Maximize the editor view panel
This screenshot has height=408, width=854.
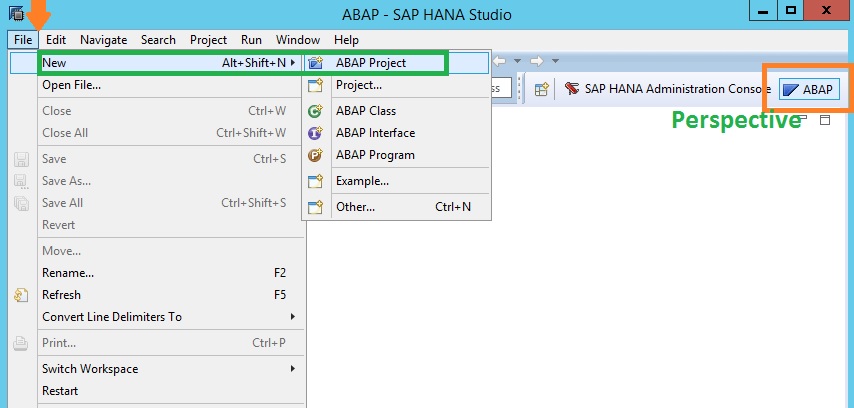(825, 120)
